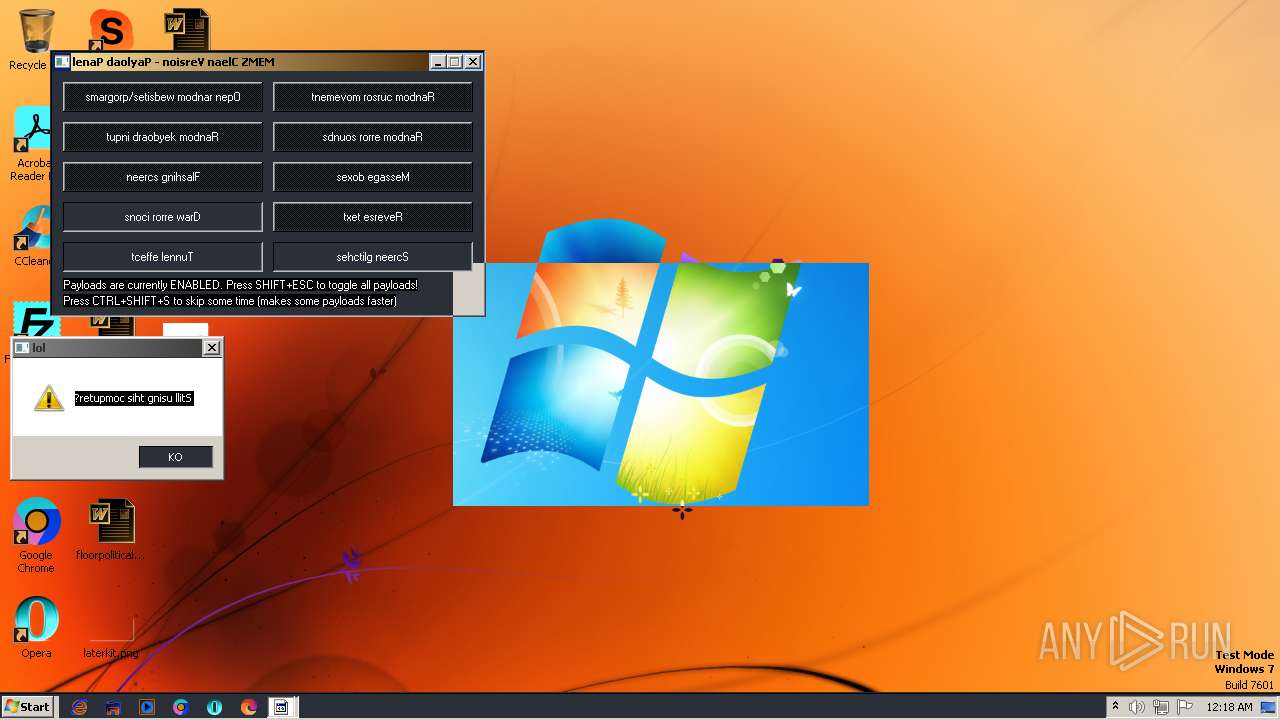Select the Word document icon atop the desktop
The image size is (1280, 720).
[x=187, y=29]
